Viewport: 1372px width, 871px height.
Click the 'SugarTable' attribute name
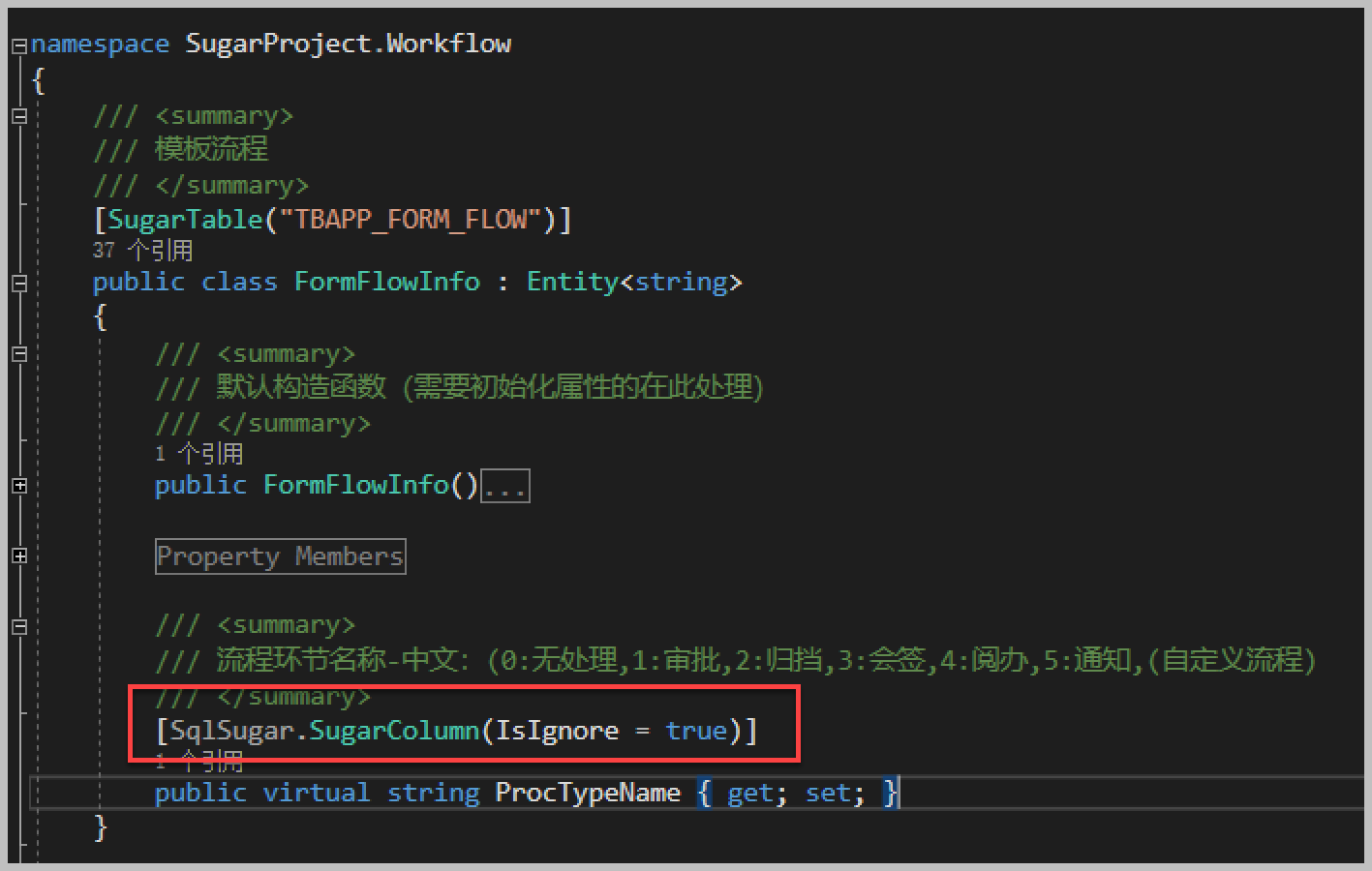[185, 220]
